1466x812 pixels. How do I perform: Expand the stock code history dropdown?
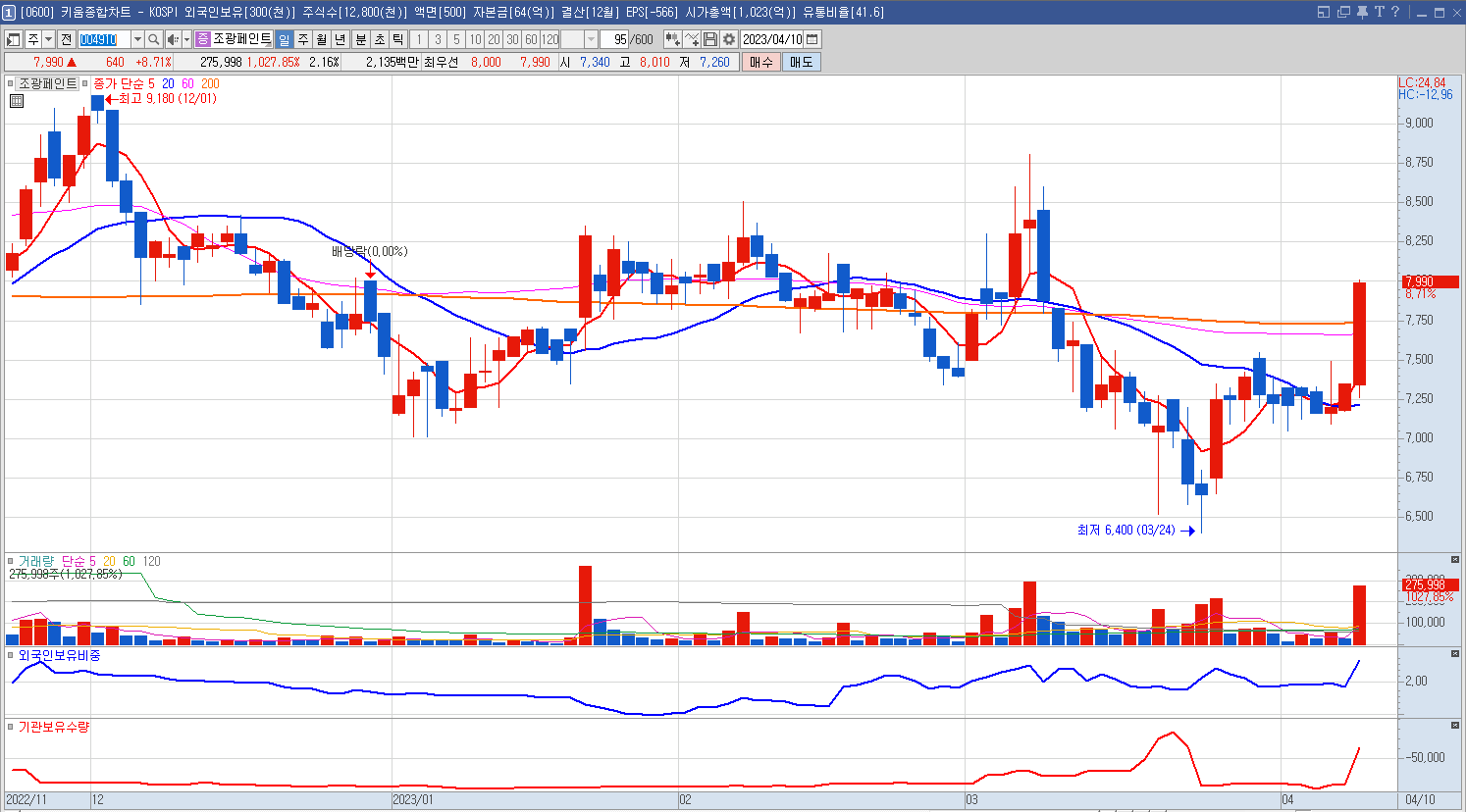[x=137, y=39]
